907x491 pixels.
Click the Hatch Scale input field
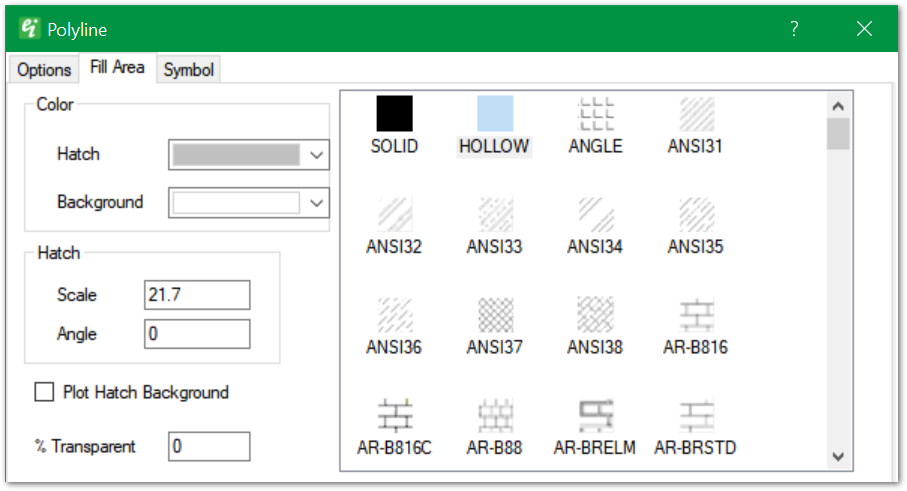point(197,295)
